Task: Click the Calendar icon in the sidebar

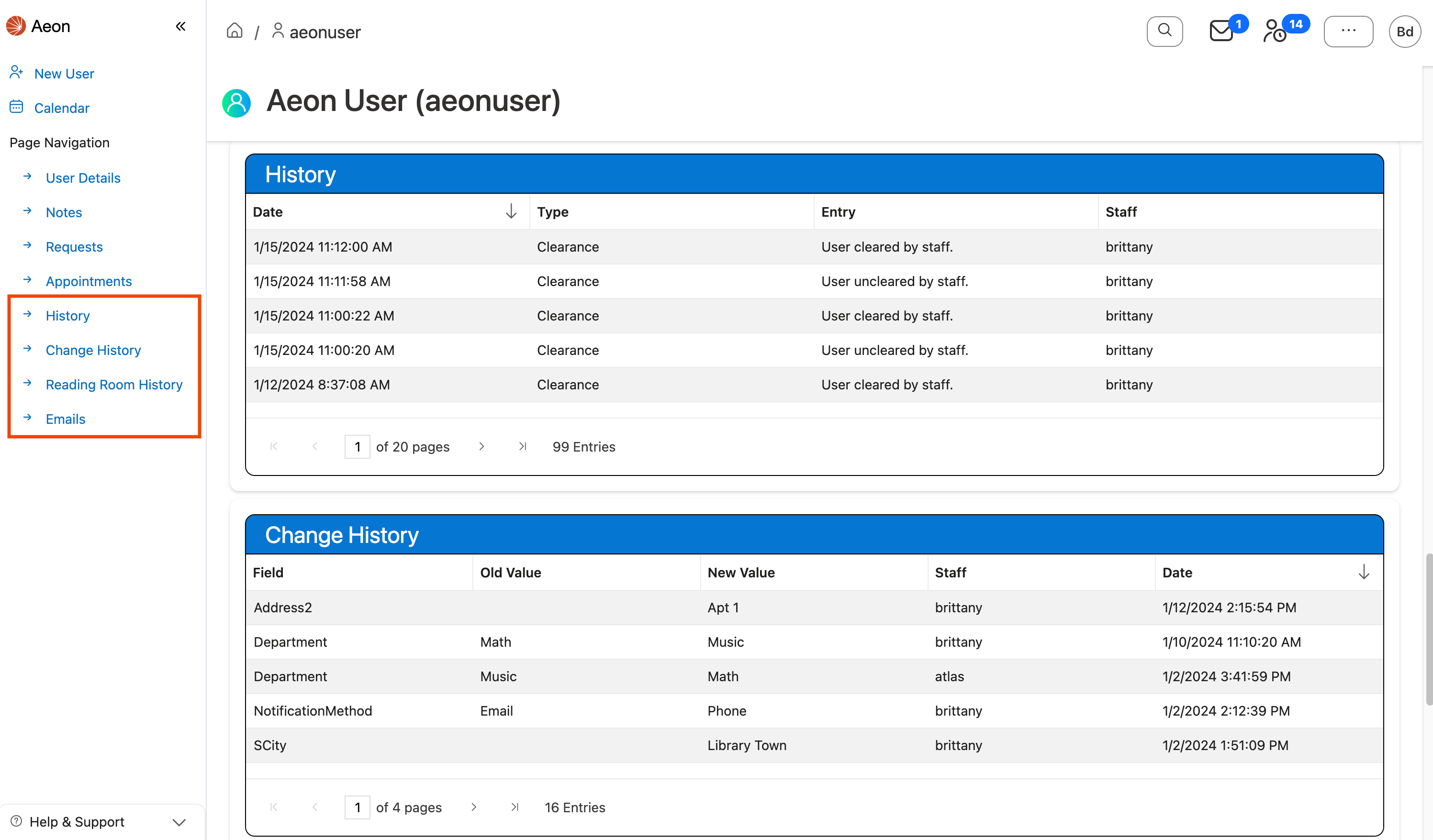Action: point(16,107)
